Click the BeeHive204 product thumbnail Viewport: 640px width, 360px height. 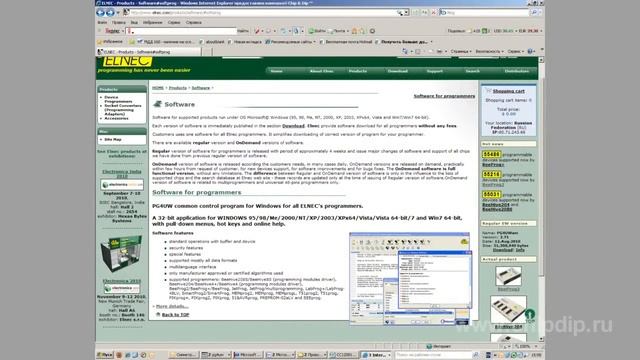508,309
